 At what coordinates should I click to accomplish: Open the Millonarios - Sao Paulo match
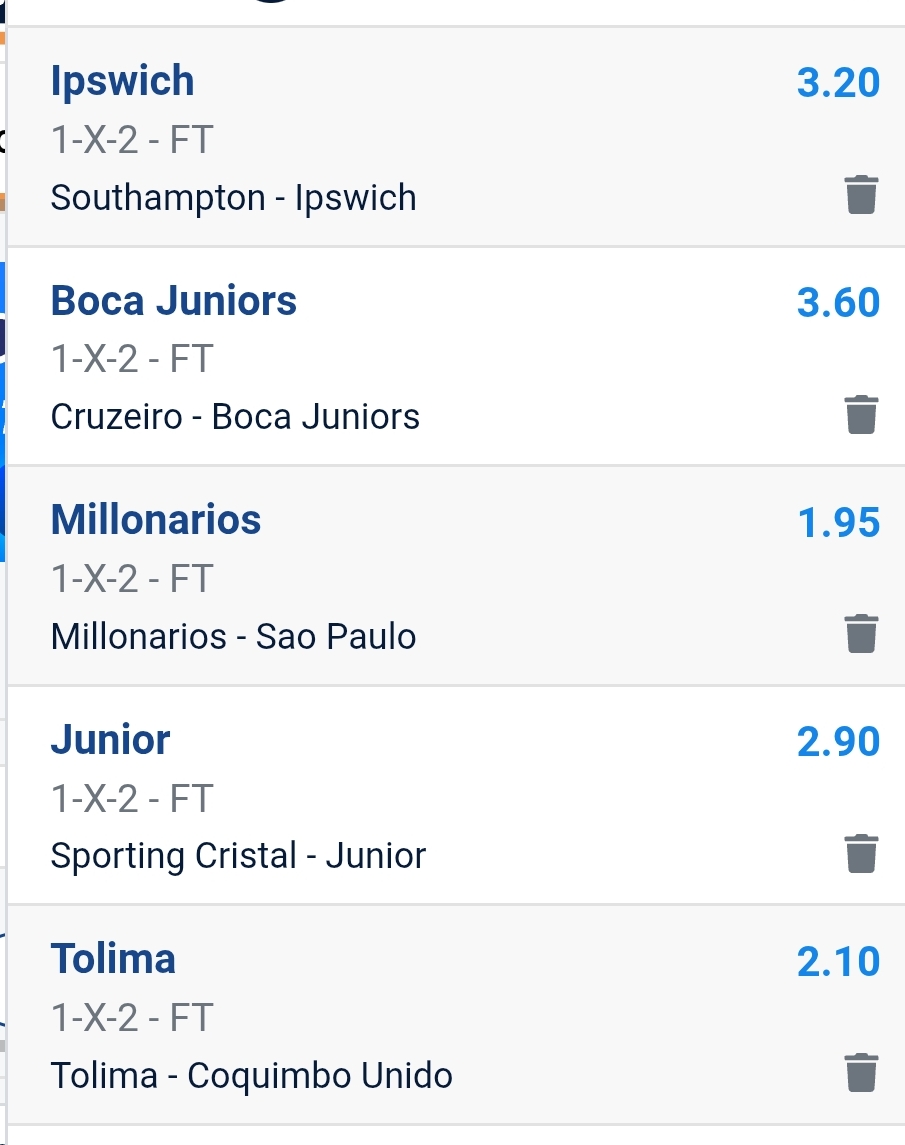point(233,637)
